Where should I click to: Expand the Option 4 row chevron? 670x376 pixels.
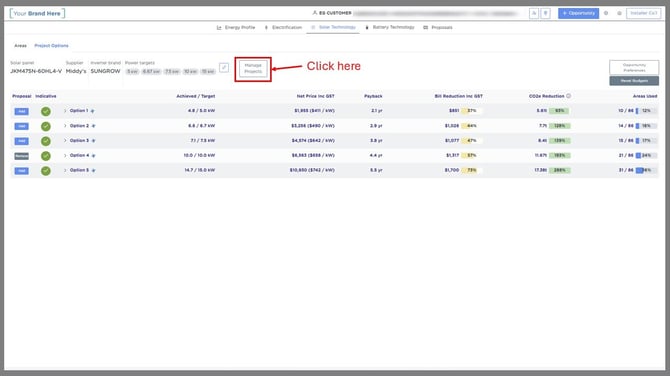(x=65, y=156)
